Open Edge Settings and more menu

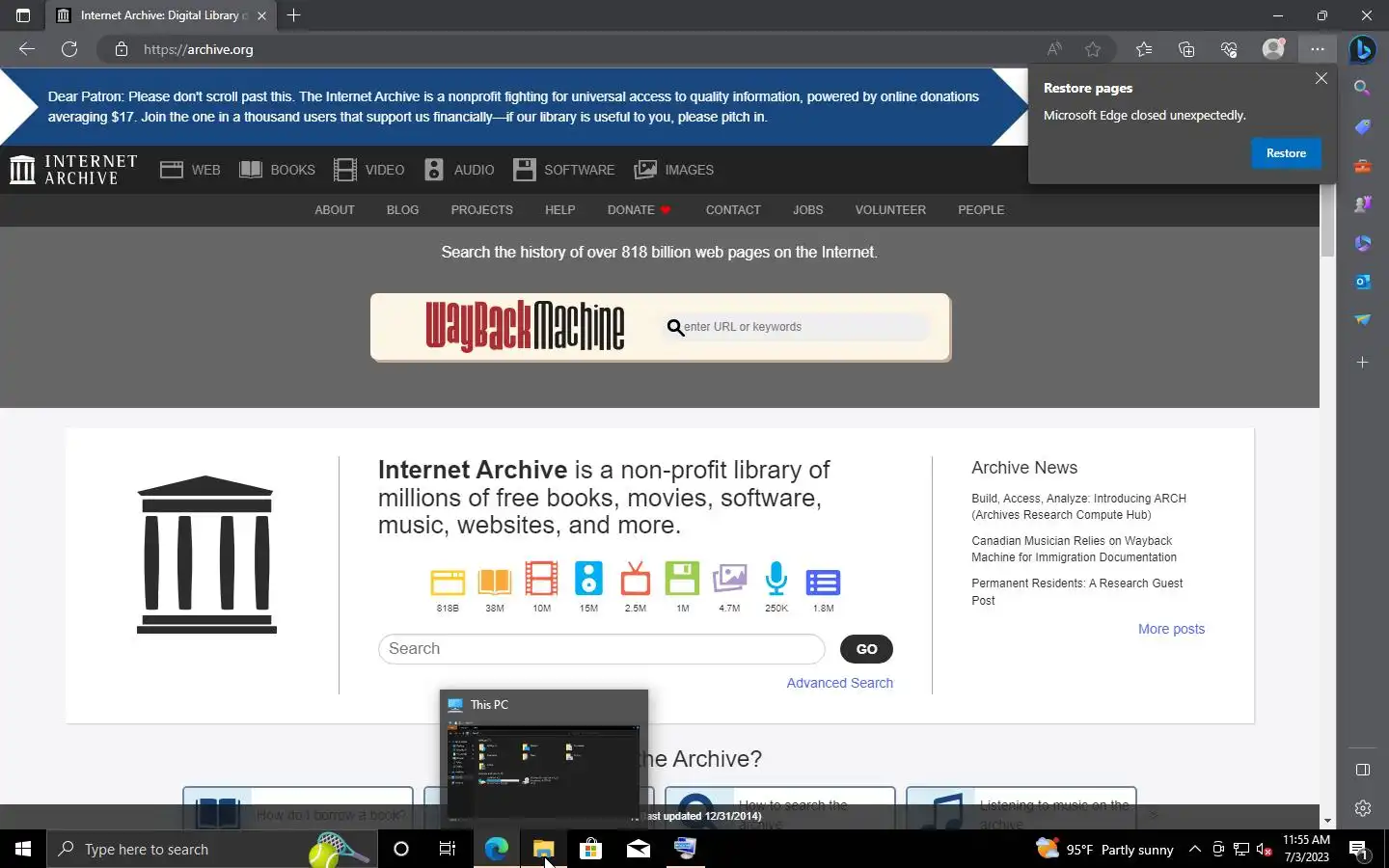pos(1318,49)
